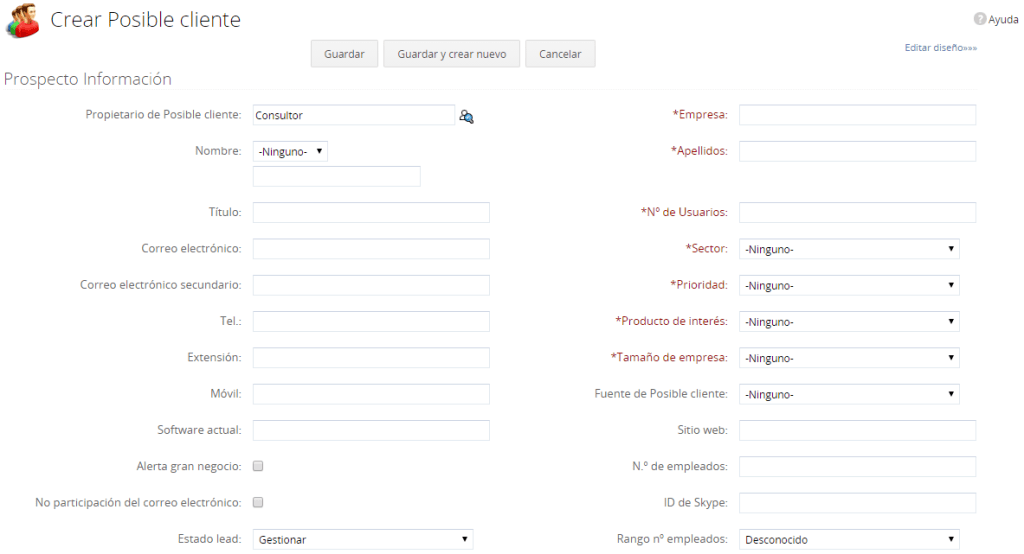
Task: Focus the first name field under Nombre
Action: point(337,176)
